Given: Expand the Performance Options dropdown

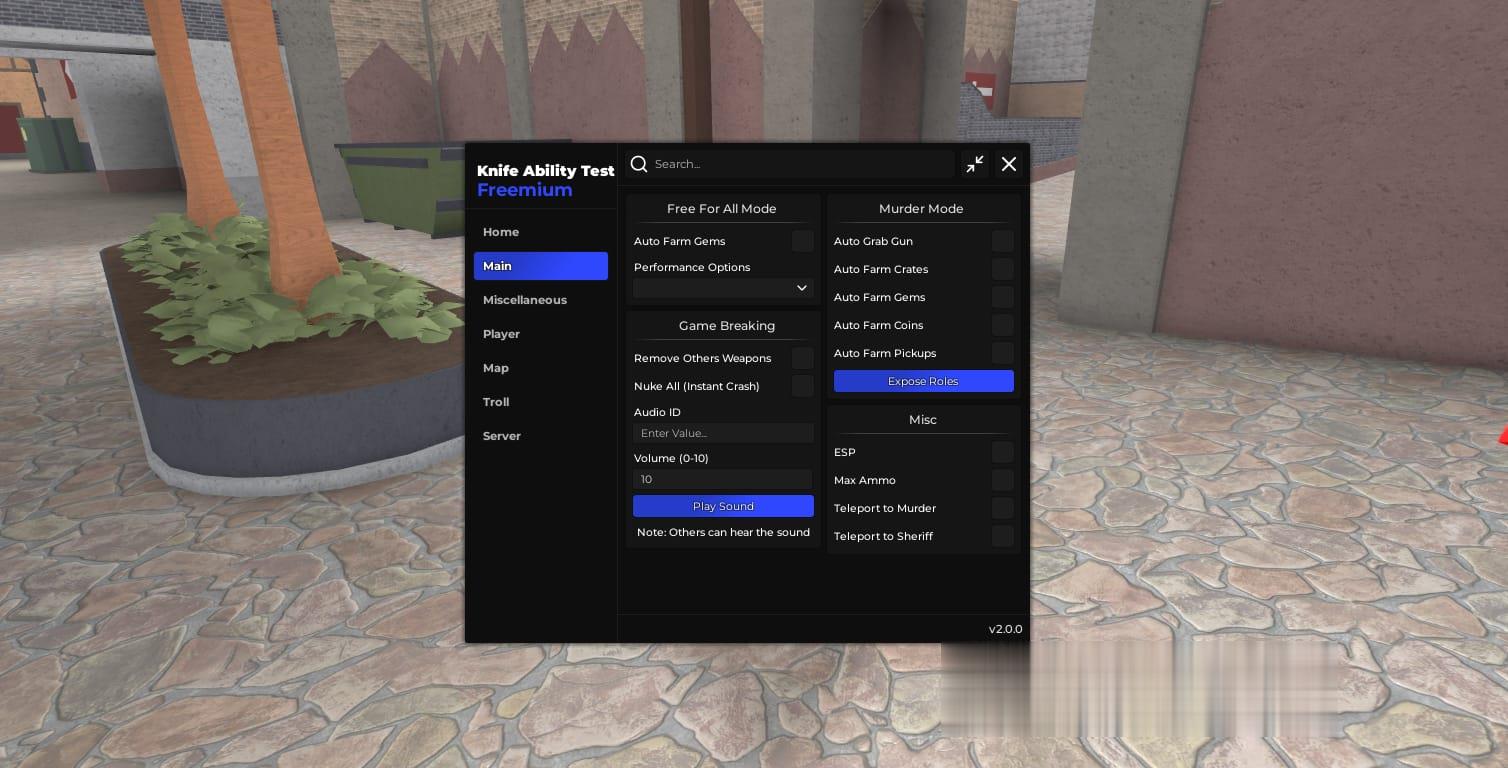Looking at the screenshot, I should [723, 288].
